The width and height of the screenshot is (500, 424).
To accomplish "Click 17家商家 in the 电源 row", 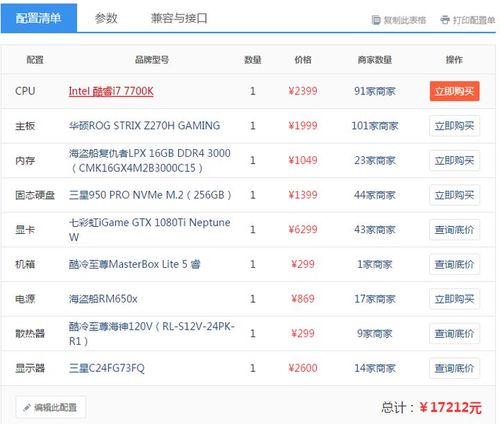I will (x=375, y=299).
